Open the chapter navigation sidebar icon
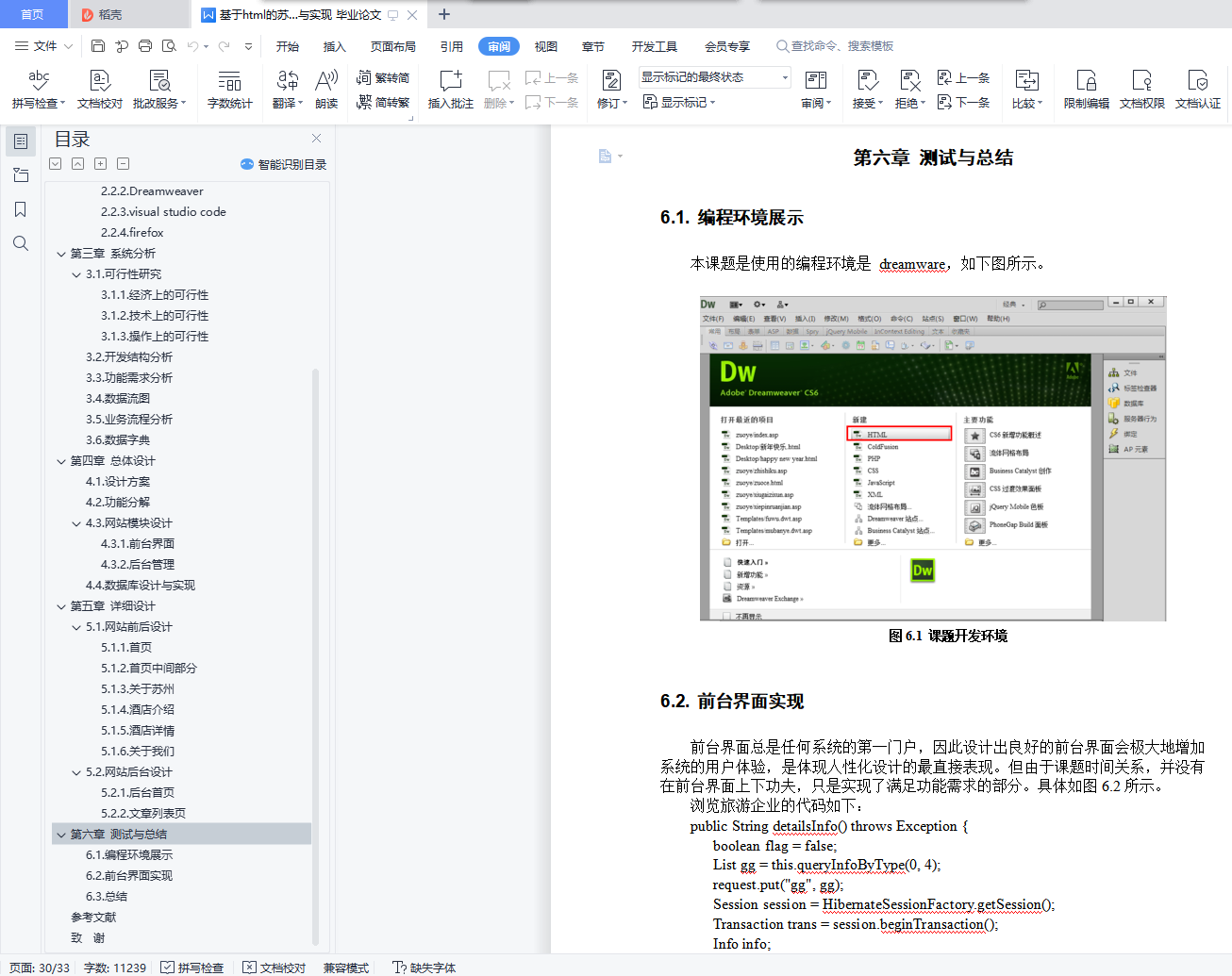Screen dimensions: 1232x976 click(21, 175)
